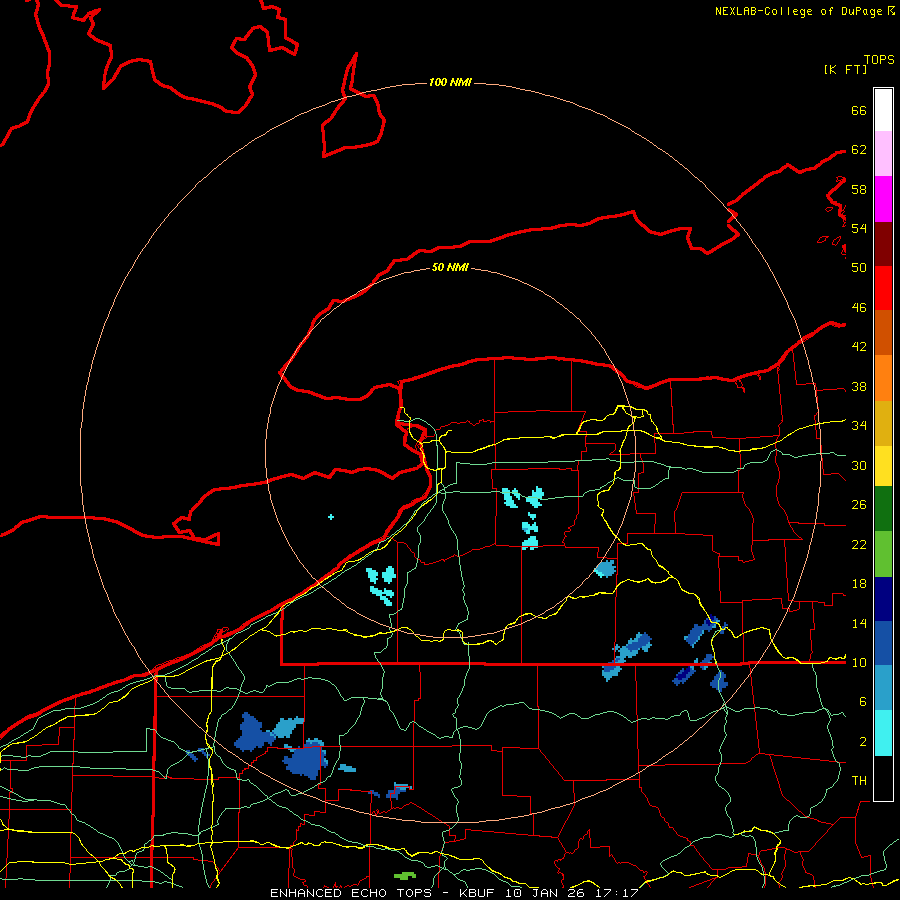
Task: Click the '46' legend value
Action: tap(859, 307)
